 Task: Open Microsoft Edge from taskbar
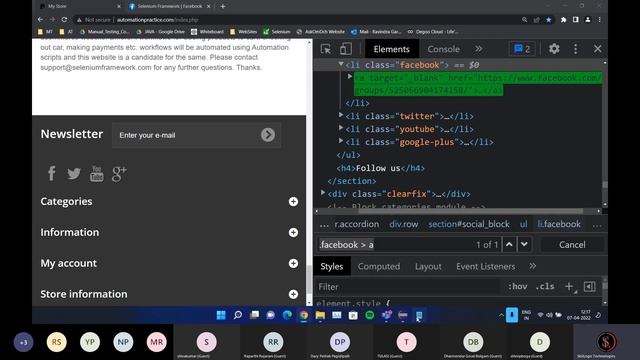pos(287,315)
